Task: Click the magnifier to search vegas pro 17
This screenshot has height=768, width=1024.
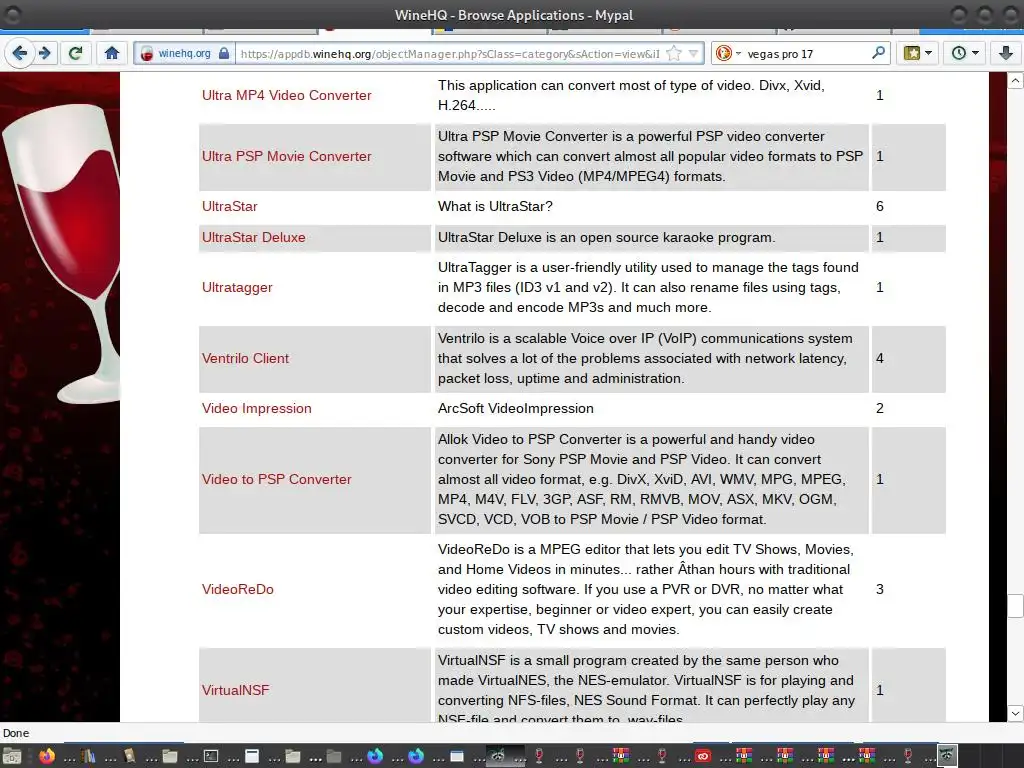Action: pyautogui.click(x=878, y=53)
